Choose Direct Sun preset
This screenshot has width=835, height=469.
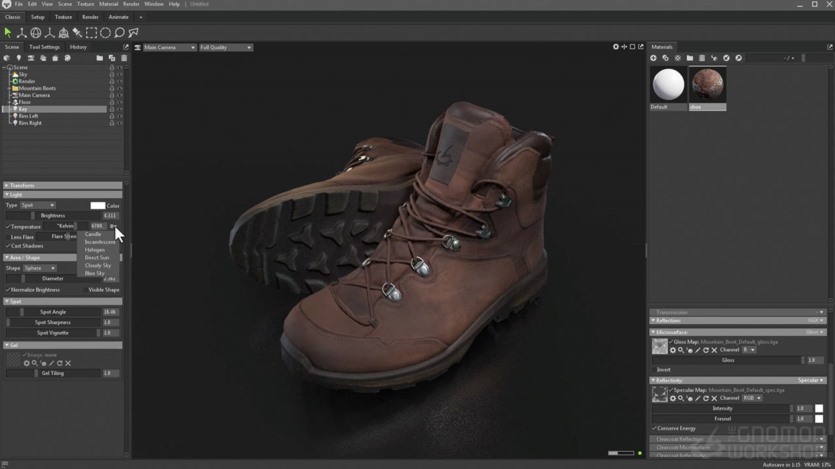(x=97, y=258)
